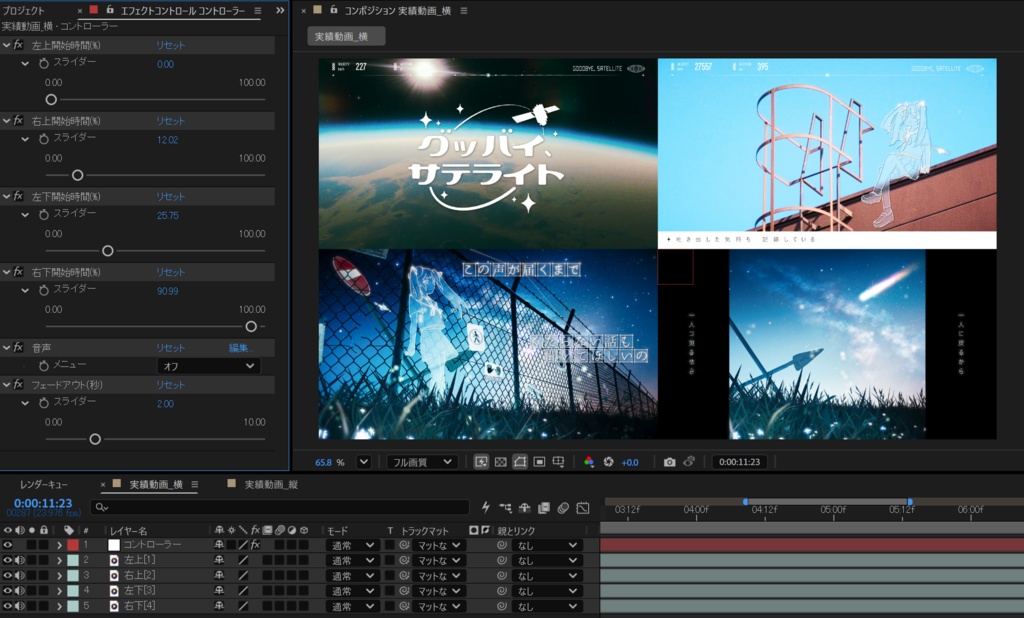Switch to the プロジェクト panel tab
This screenshot has width=1024, height=618.
[23, 10]
